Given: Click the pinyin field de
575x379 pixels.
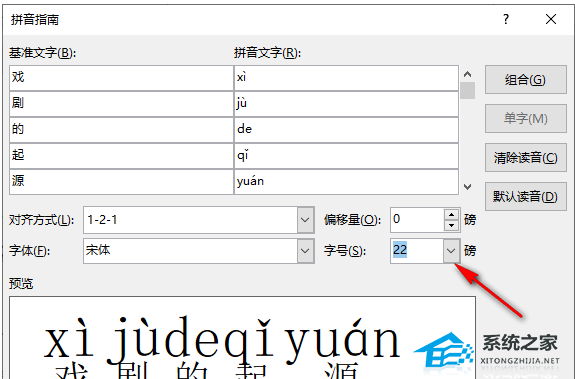Looking at the screenshot, I should pyautogui.click(x=346, y=130).
